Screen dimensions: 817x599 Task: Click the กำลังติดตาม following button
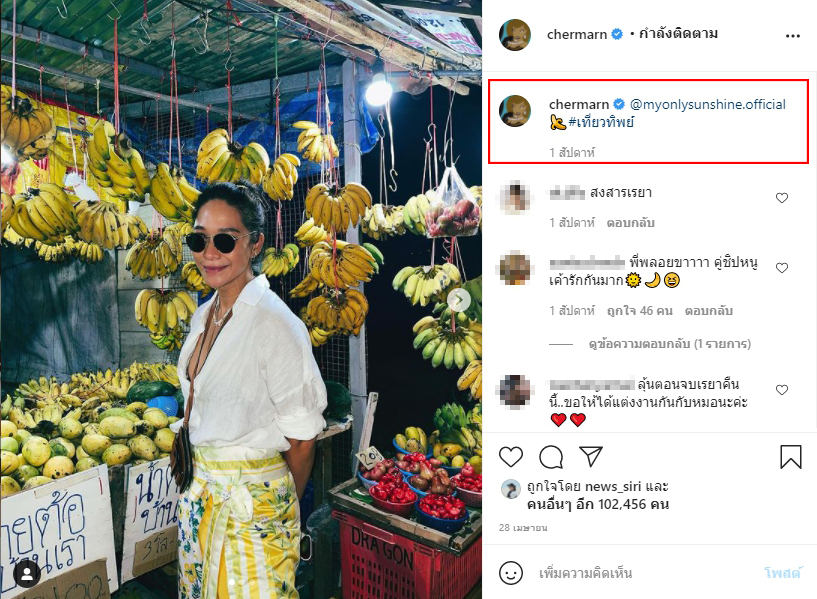pyautogui.click(x=678, y=34)
